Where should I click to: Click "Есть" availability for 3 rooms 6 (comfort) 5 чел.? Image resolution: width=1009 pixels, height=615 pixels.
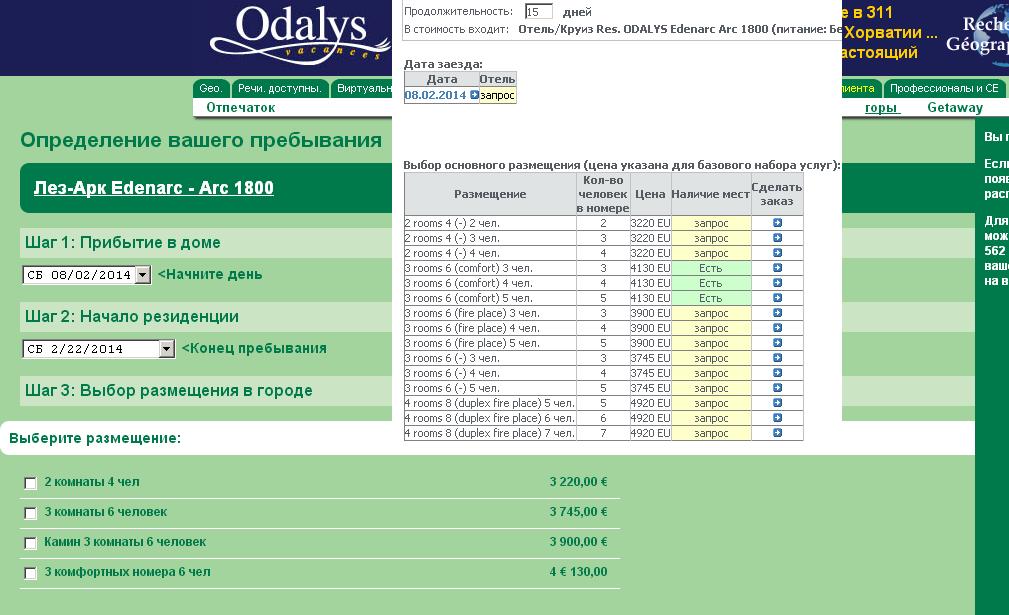coord(711,298)
